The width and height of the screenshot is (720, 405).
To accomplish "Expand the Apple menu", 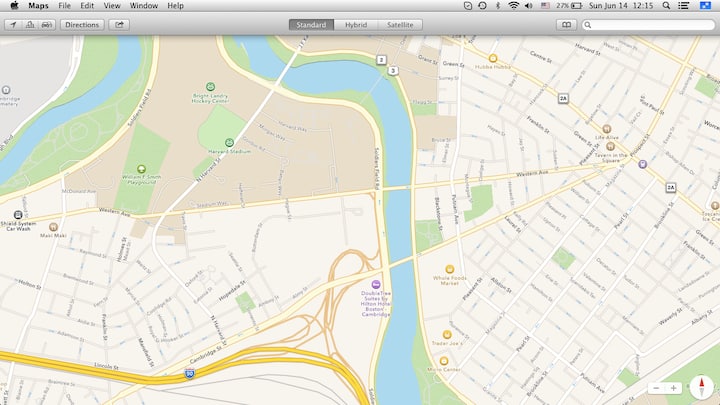I will click(14, 6).
